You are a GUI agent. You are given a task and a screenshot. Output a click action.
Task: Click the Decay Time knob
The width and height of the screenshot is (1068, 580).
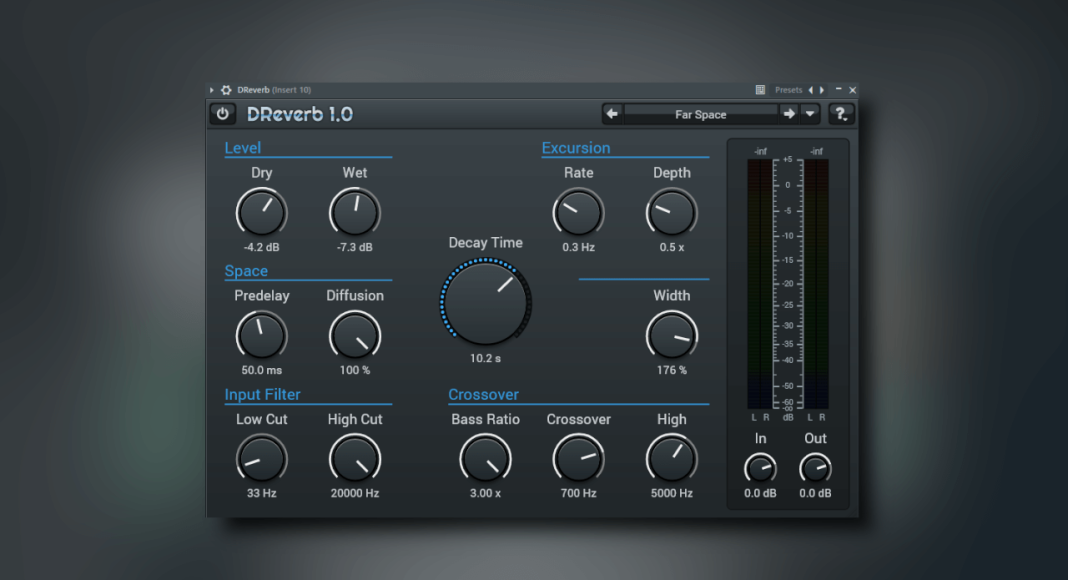point(485,301)
